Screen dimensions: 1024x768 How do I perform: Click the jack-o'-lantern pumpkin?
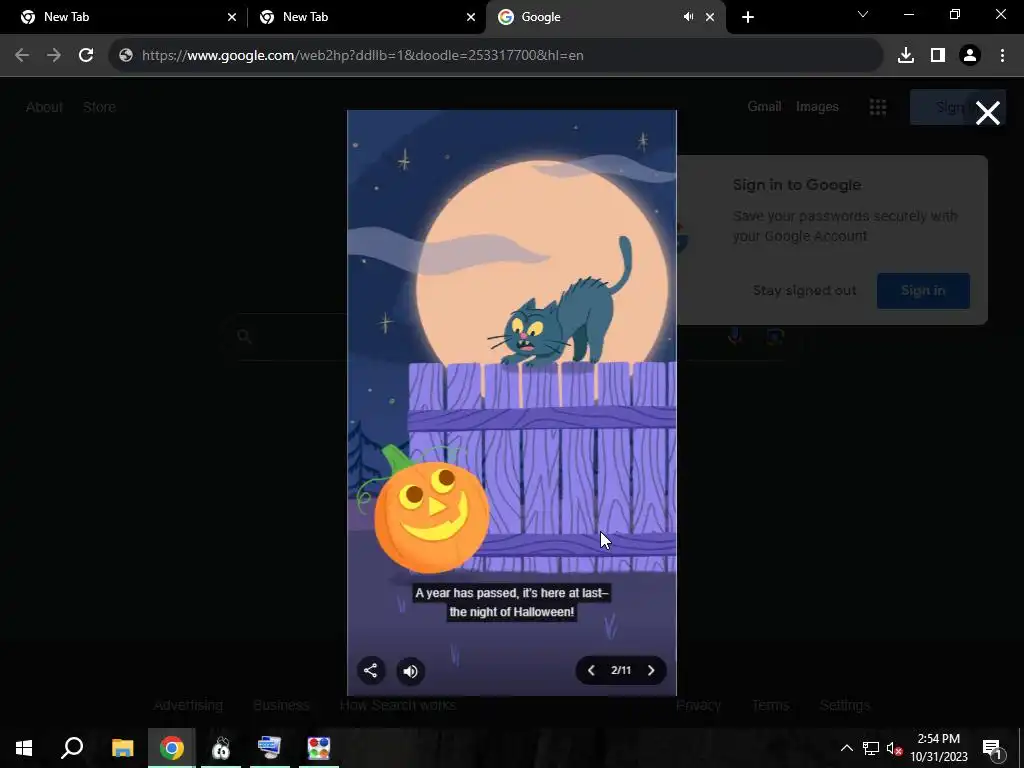[431, 516]
